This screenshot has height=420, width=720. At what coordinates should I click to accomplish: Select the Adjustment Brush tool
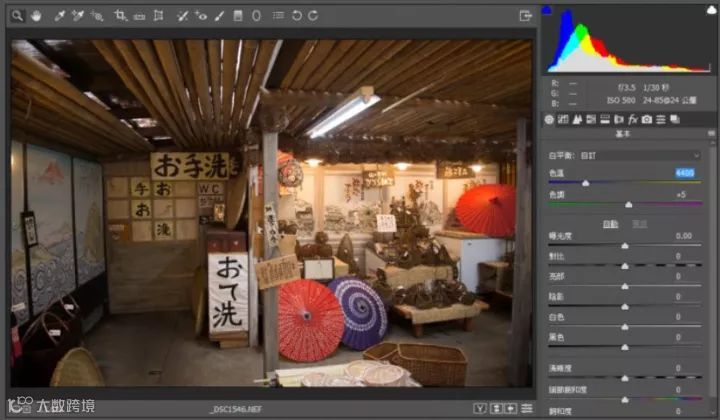point(219,16)
